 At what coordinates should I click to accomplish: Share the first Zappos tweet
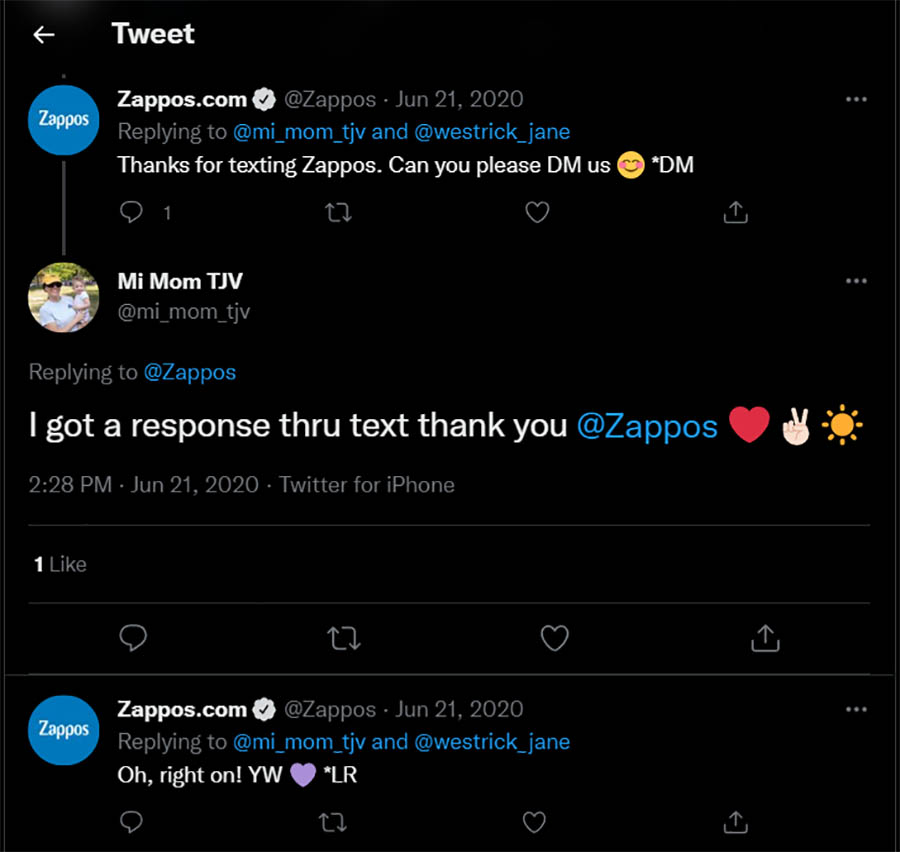(735, 212)
